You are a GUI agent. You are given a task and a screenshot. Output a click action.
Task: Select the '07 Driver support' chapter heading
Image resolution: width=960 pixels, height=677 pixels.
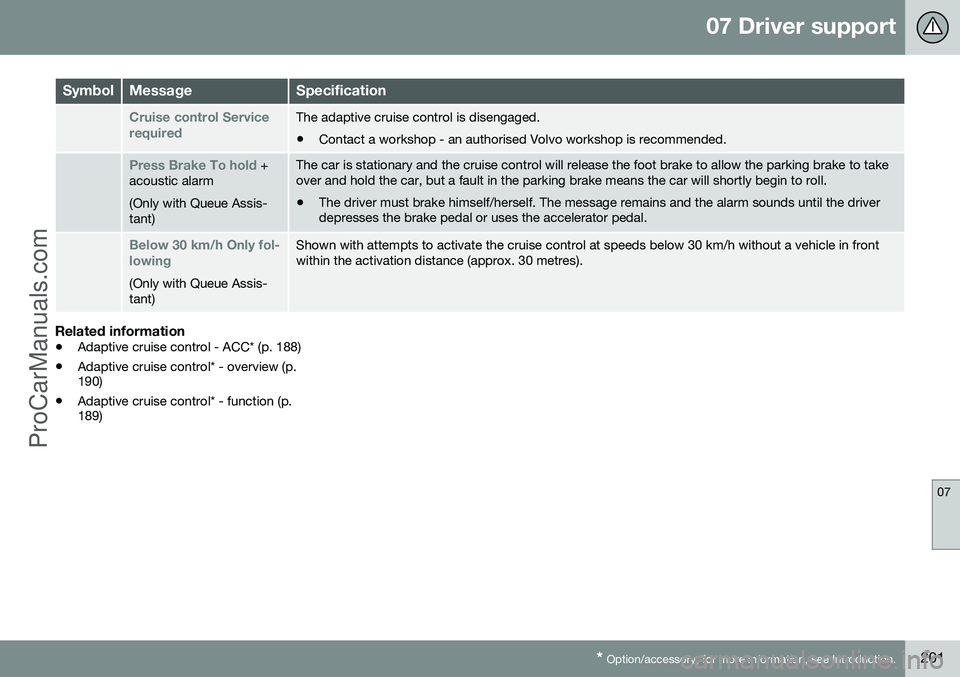pos(800,26)
